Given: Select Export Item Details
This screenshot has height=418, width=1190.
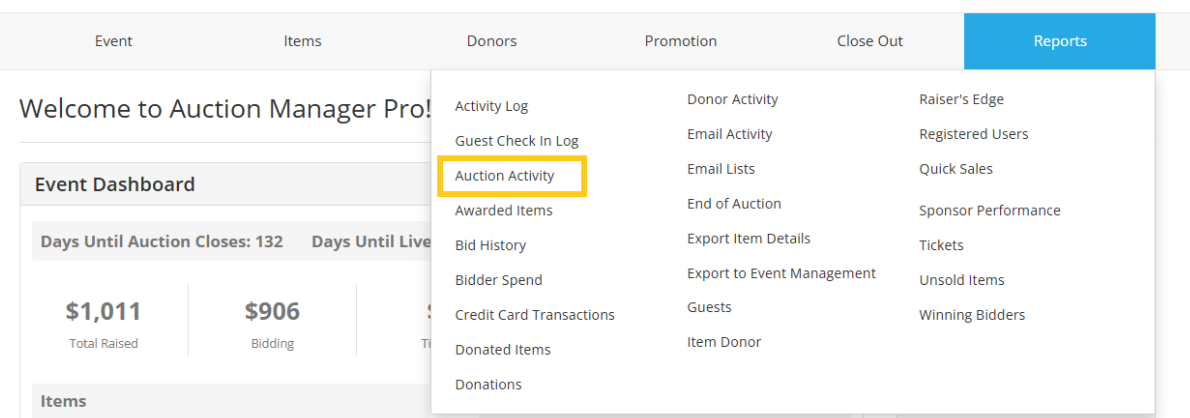Looking at the screenshot, I should click(749, 239).
